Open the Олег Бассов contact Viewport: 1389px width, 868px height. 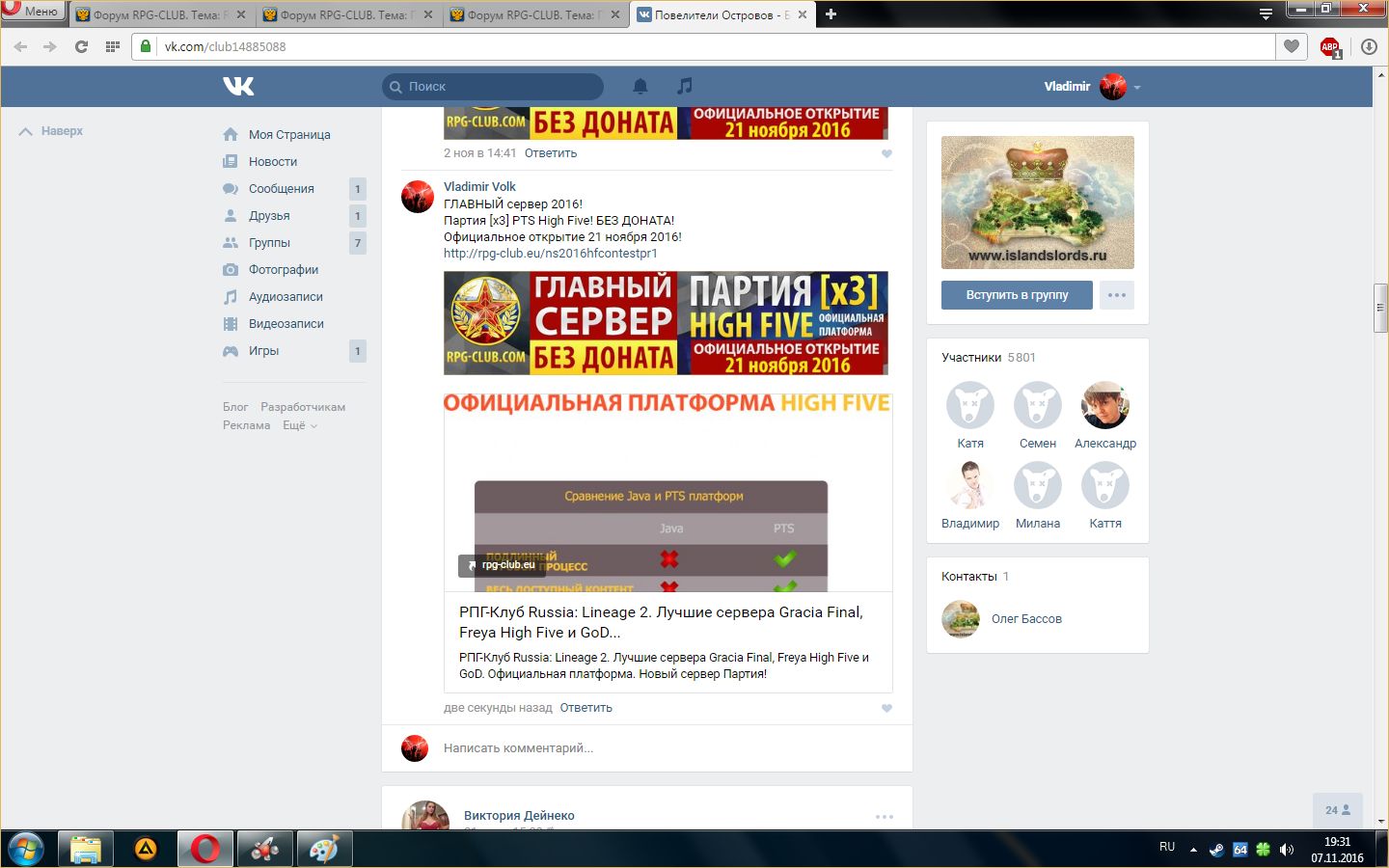pyautogui.click(x=1026, y=619)
